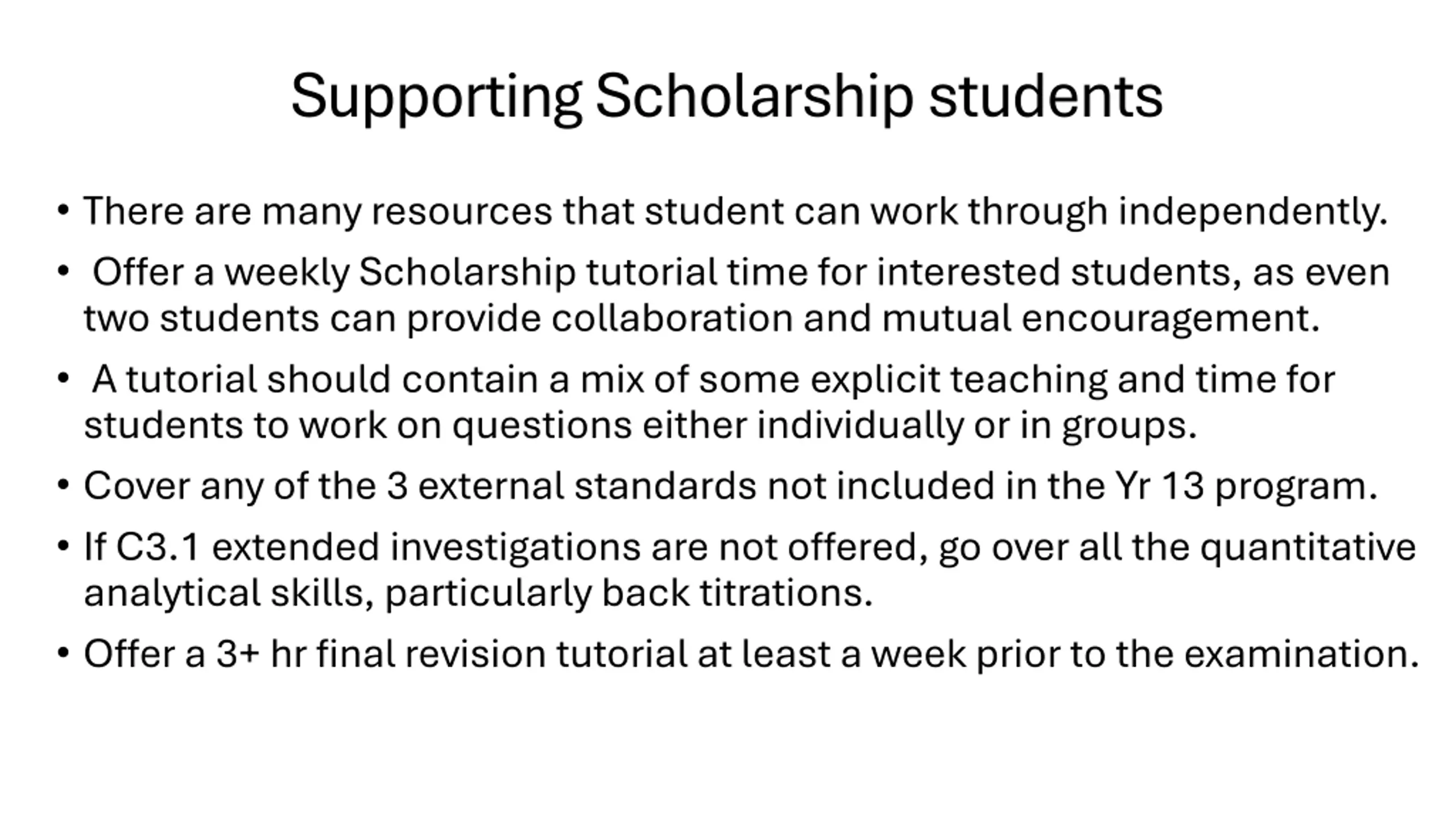Select the bullet 'Offer a 3+ hr final revision tutorial'

[751, 653]
